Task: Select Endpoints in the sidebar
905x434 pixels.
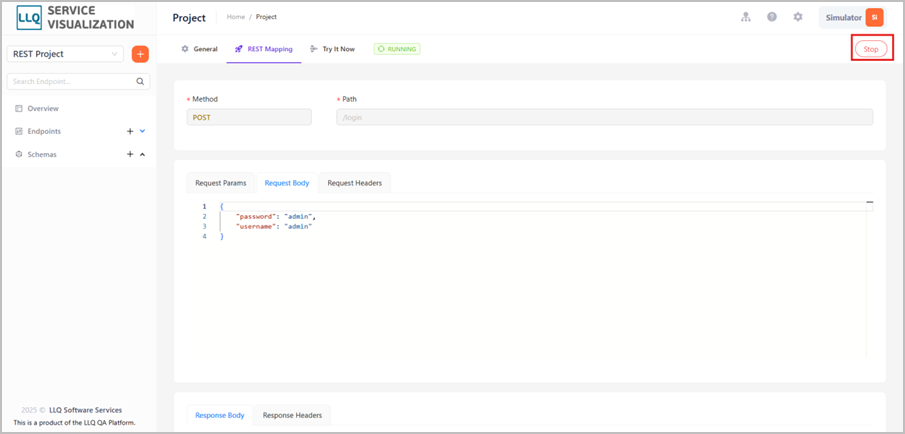Action: click(44, 132)
